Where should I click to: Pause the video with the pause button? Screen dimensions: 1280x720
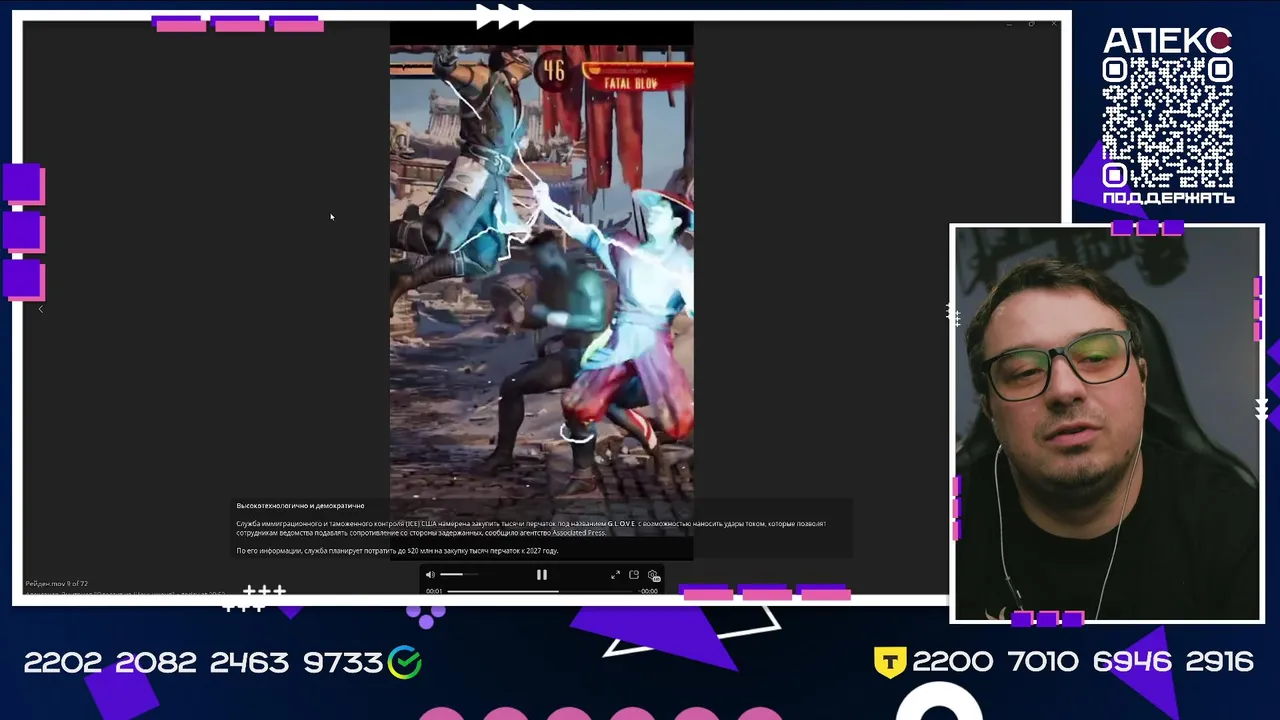tap(541, 575)
